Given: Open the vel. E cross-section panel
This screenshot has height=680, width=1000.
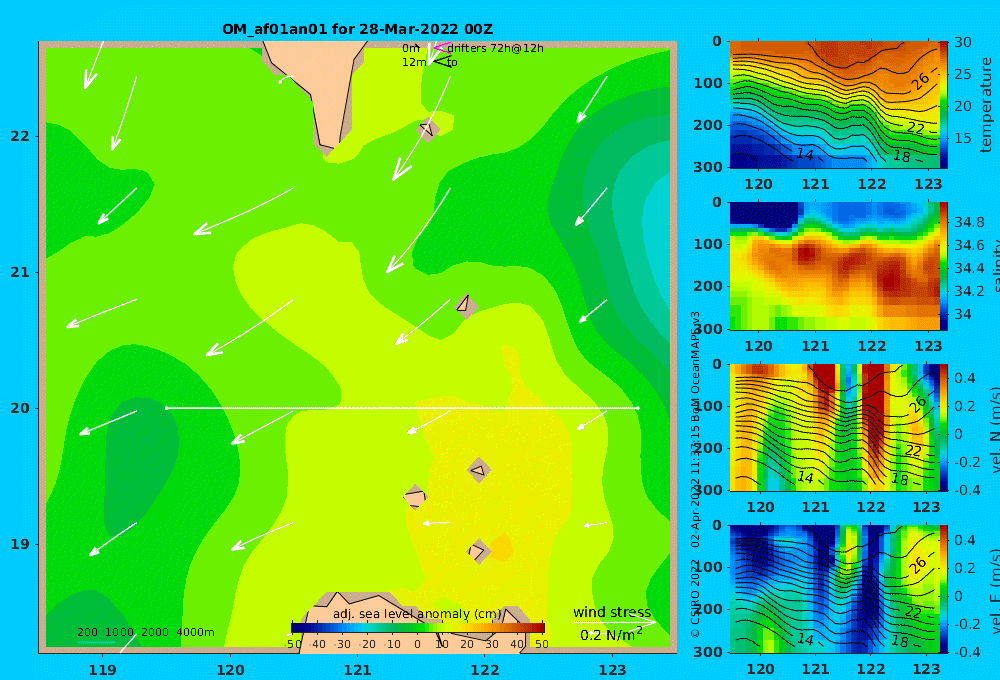Looking at the screenshot, I should (834, 589).
